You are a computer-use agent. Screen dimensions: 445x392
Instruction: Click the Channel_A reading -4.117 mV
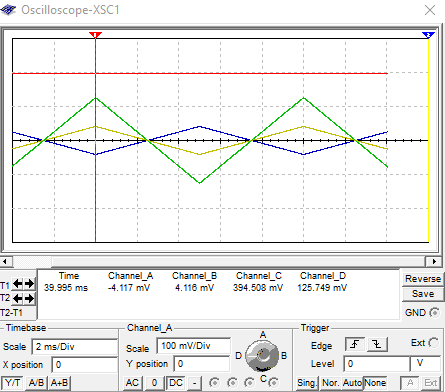(x=129, y=288)
